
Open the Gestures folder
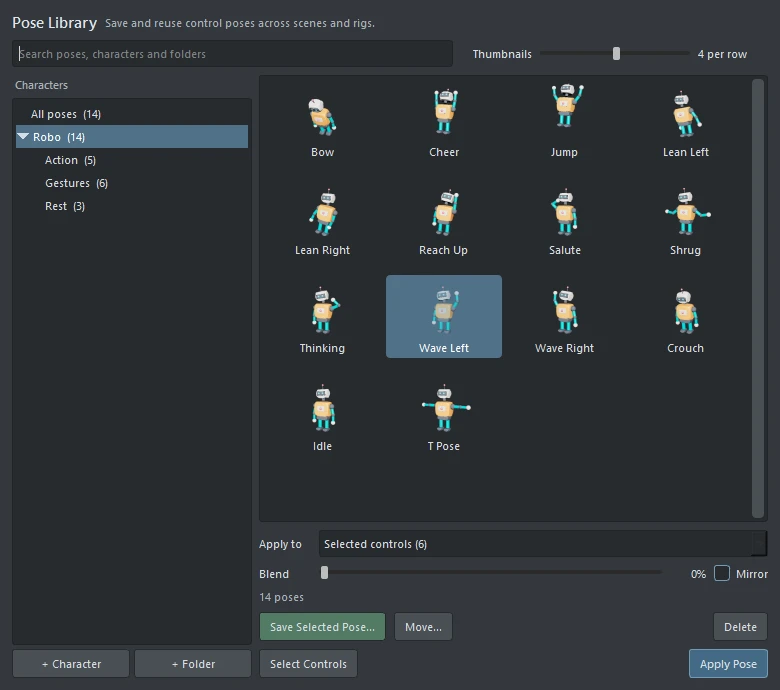point(76,183)
